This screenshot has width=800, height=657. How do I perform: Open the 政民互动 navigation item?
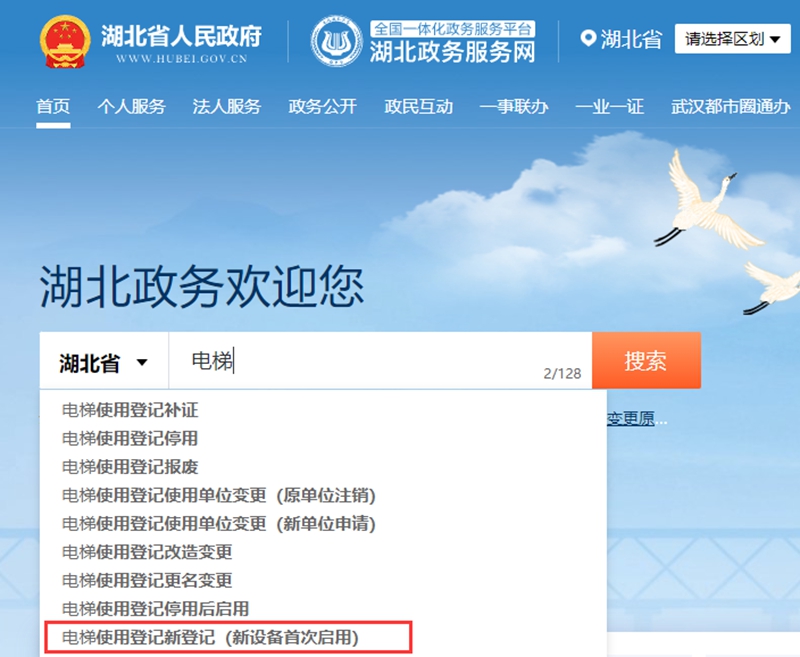pyautogui.click(x=418, y=107)
